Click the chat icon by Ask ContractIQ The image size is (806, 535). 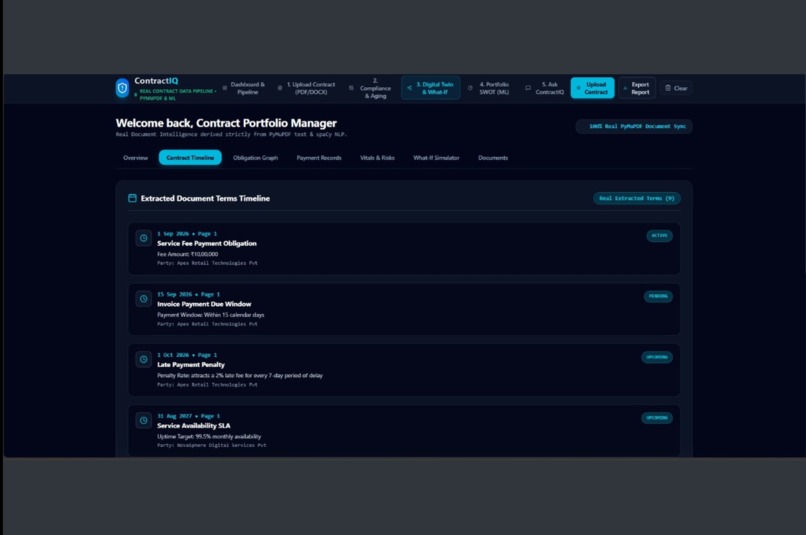click(x=528, y=88)
